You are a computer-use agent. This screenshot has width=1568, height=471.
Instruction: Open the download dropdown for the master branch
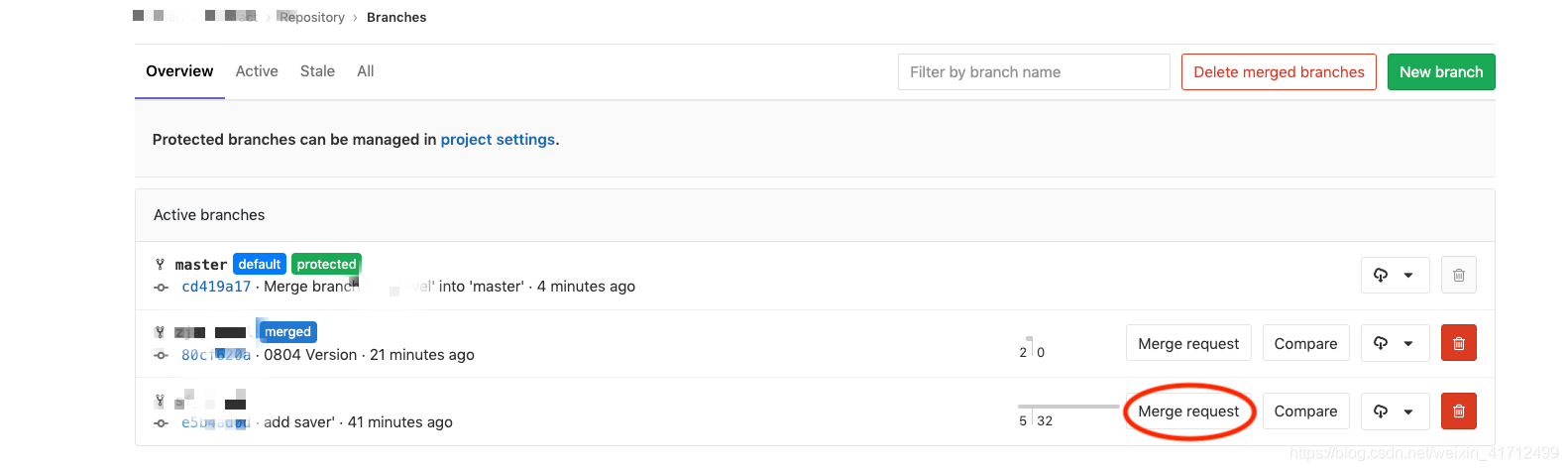[x=1395, y=275]
